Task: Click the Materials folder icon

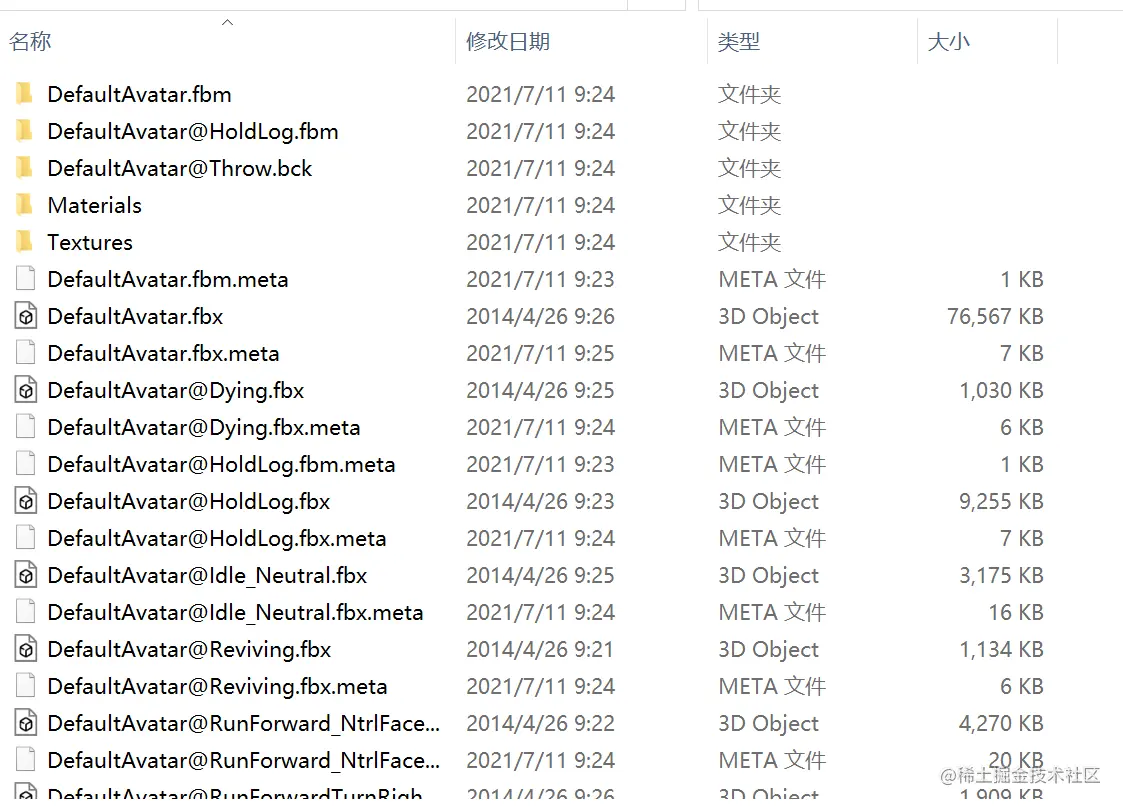Action: (24, 205)
